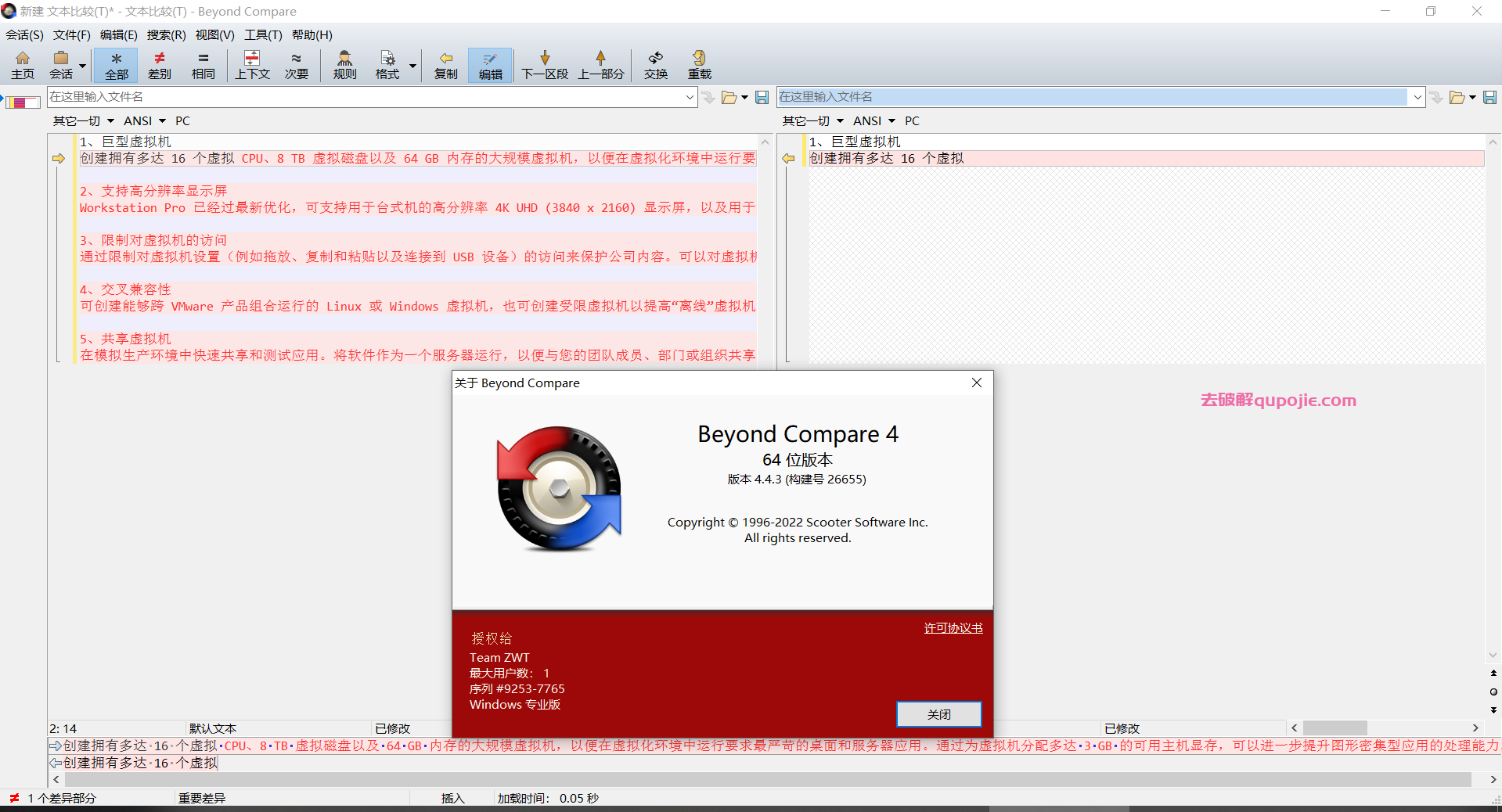Click left pane line '4、交叉兼容性'

click(x=125, y=289)
